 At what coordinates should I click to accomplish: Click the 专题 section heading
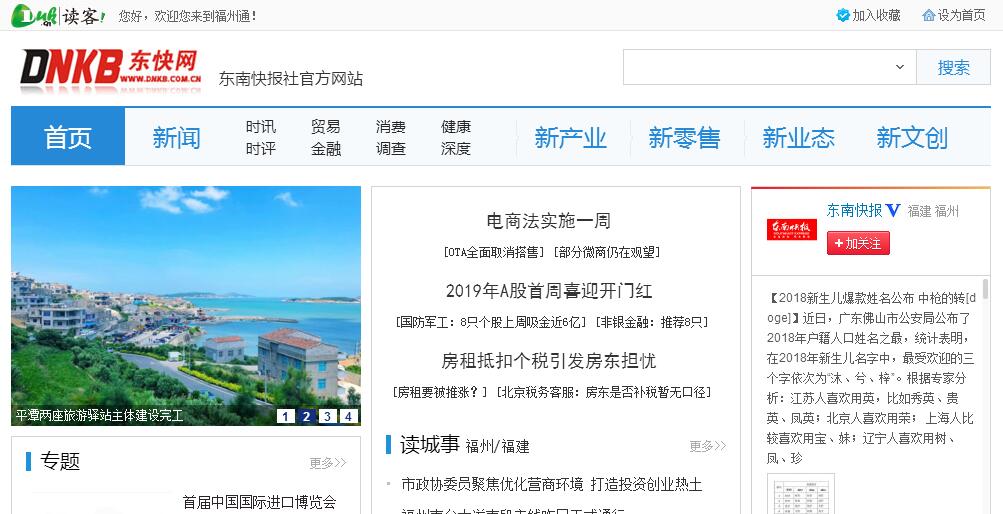click(60, 461)
